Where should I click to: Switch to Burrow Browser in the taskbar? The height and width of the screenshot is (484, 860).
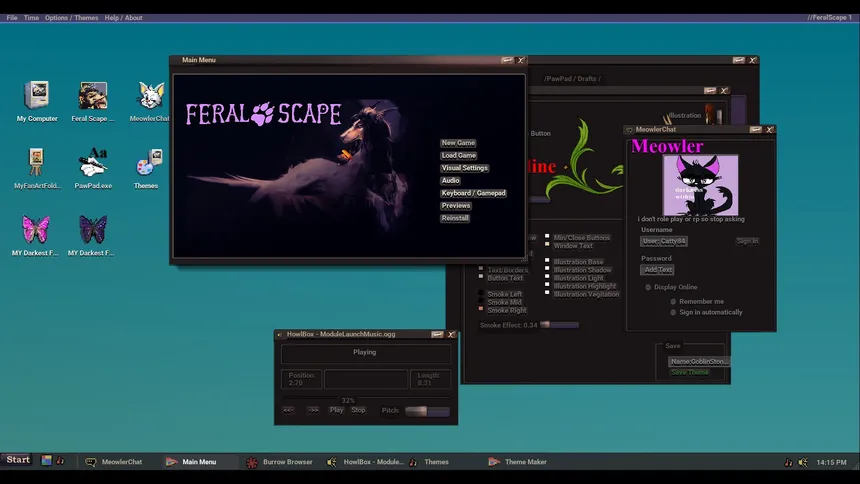(280, 462)
